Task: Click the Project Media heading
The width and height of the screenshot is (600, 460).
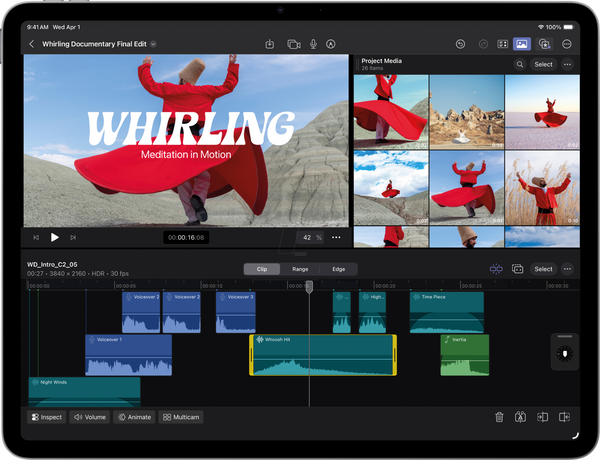Action: point(382,61)
